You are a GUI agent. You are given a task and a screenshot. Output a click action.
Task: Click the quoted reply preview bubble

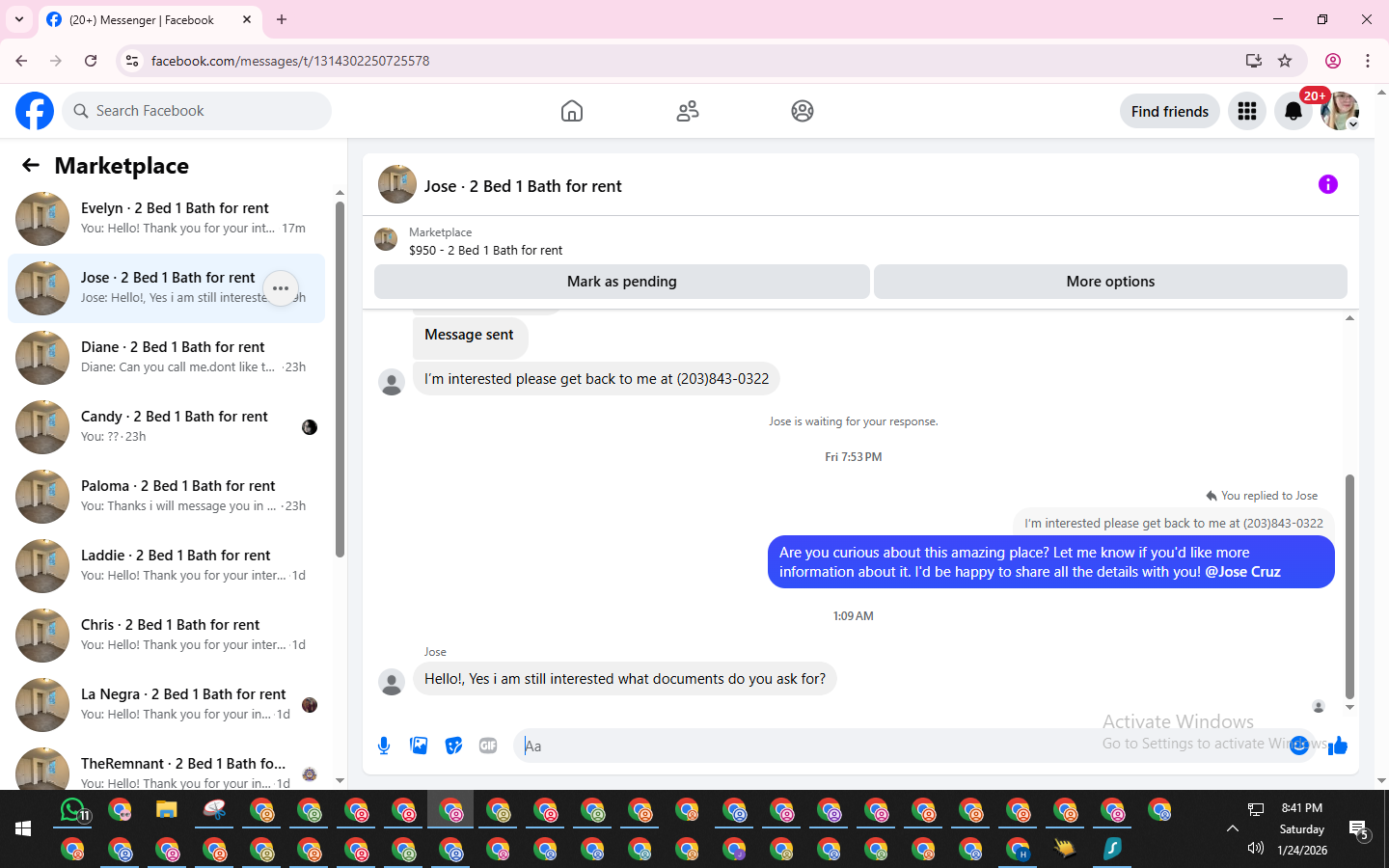pyautogui.click(x=1173, y=523)
